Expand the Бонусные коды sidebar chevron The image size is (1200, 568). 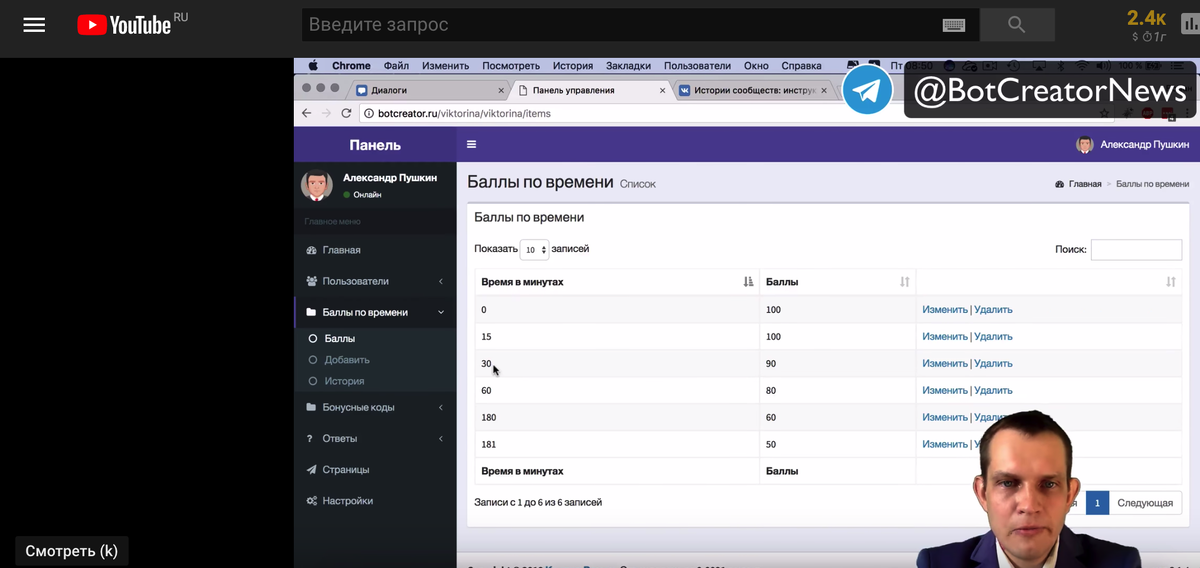click(x=441, y=408)
